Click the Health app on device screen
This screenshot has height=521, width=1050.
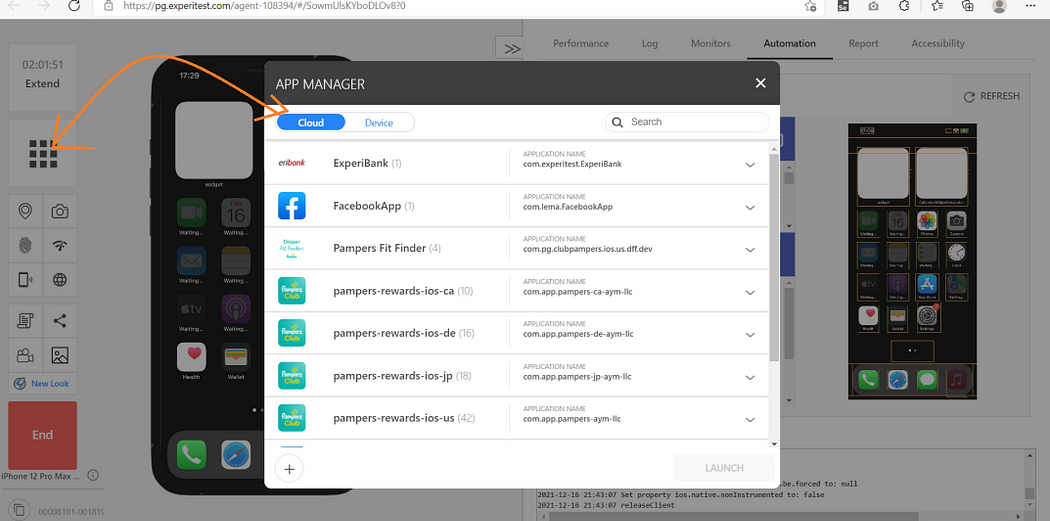[191, 357]
